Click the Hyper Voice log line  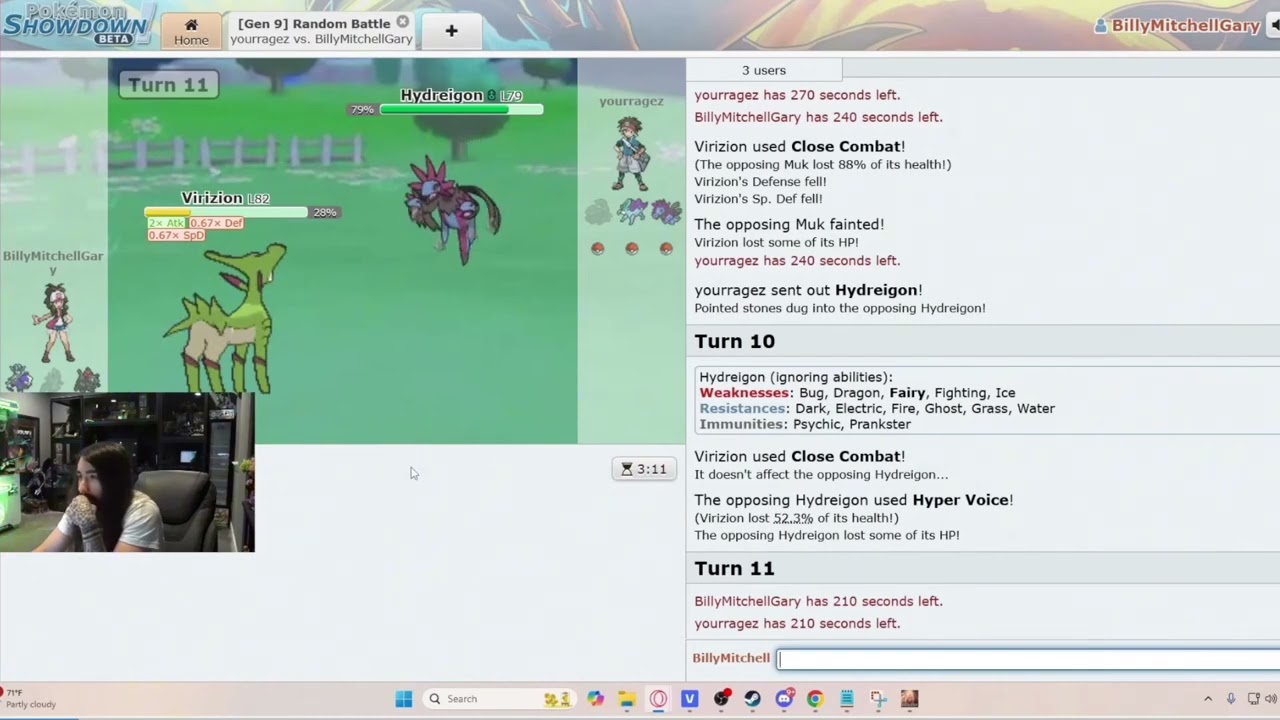pos(854,500)
